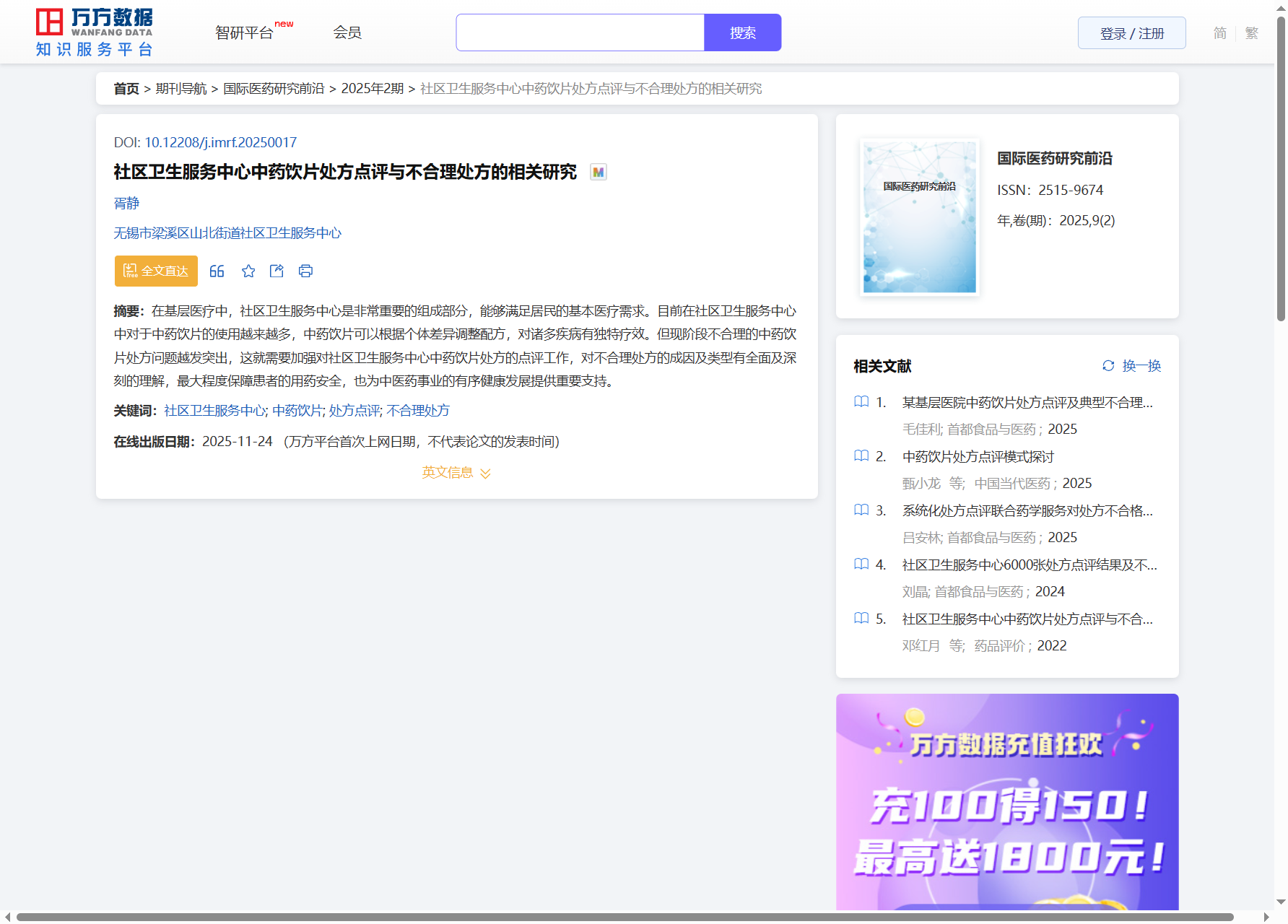This screenshot has height=924, width=1288.
Task: Click the horizontal scrollbar at bottom
Action: click(x=625, y=918)
